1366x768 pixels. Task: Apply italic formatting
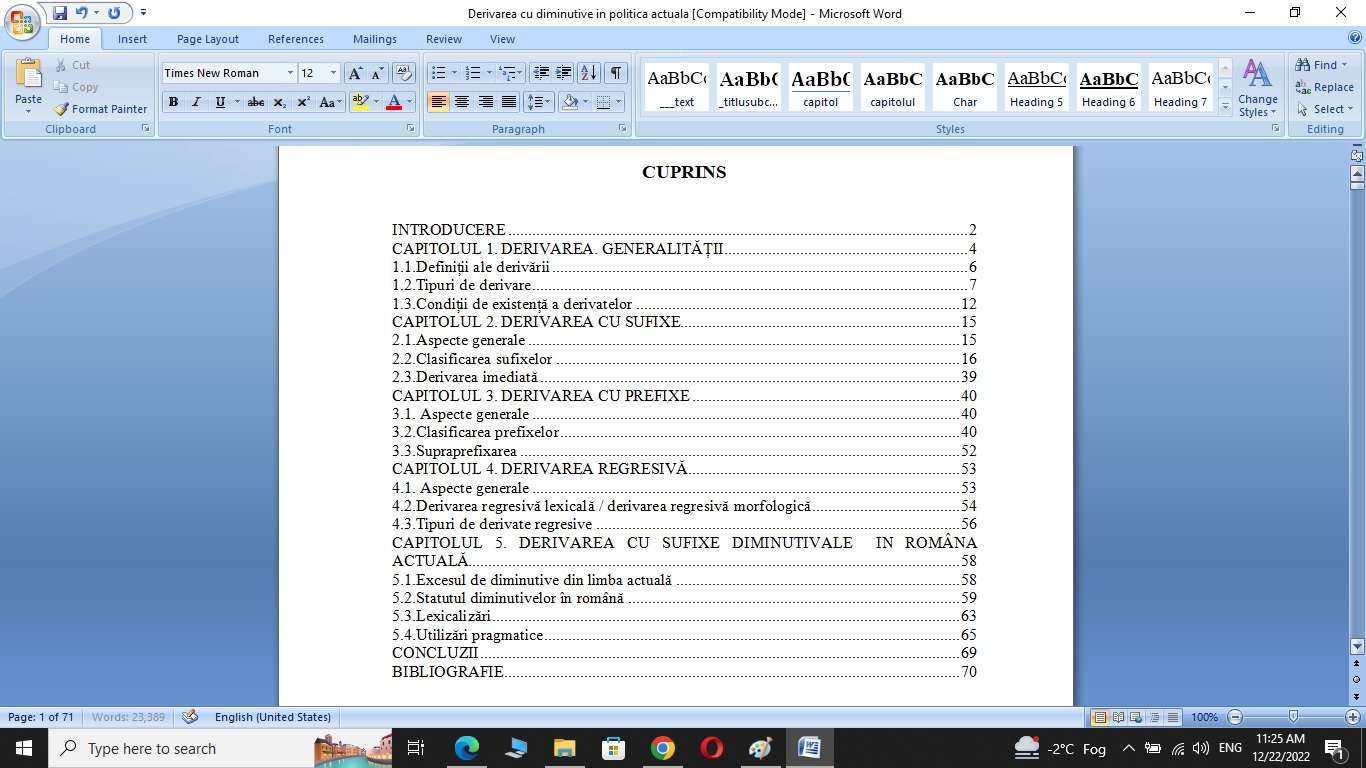[x=196, y=102]
